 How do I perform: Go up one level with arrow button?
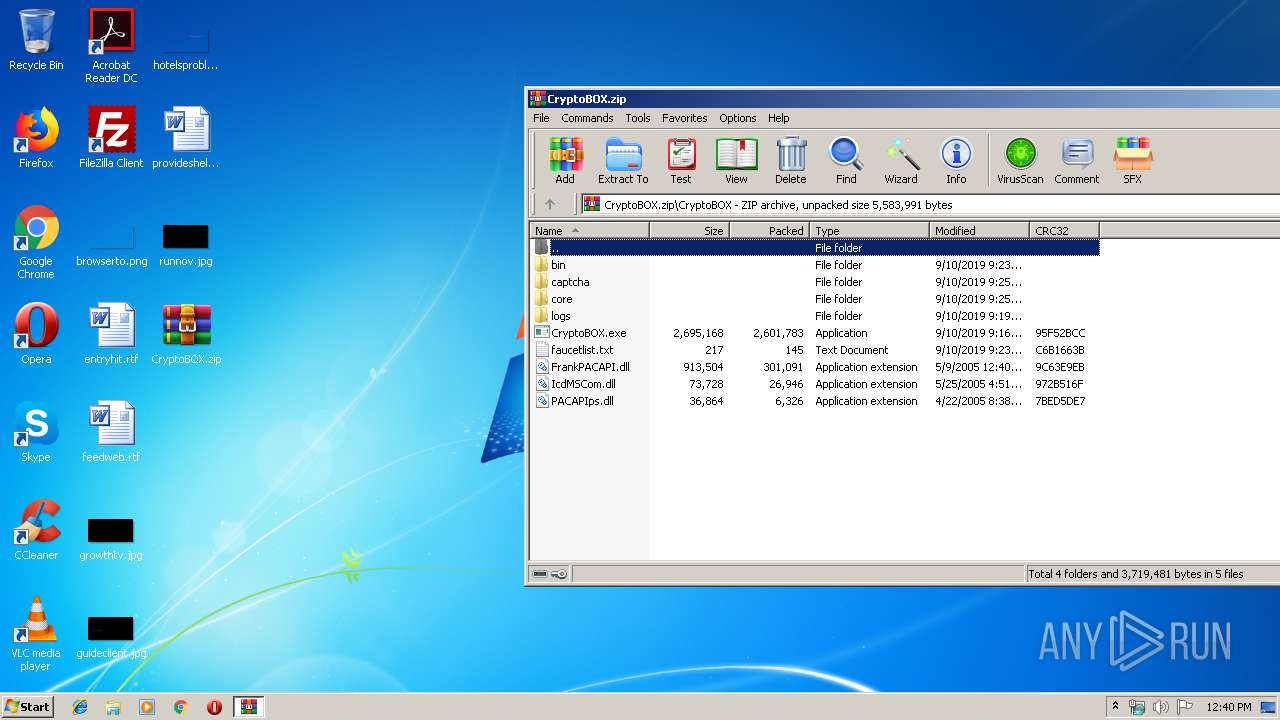click(x=549, y=204)
